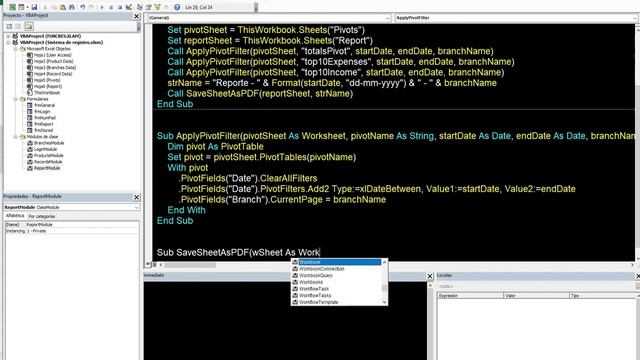The width and height of the screenshot is (640, 360).
Task: Click the blue Help question mark icon
Action: 177,7
